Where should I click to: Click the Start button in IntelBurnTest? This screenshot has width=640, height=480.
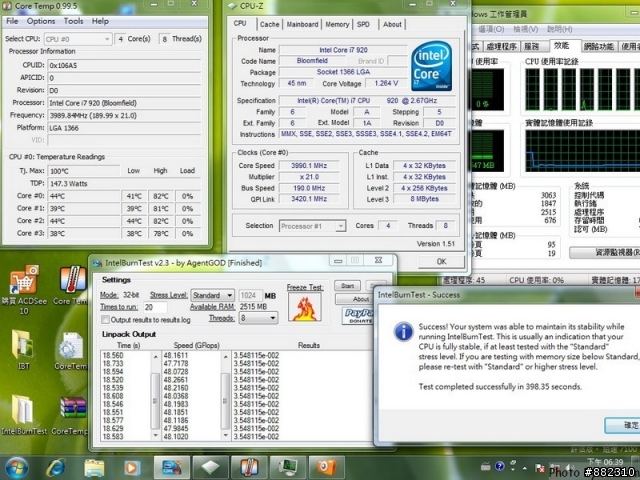tap(347, 286)
